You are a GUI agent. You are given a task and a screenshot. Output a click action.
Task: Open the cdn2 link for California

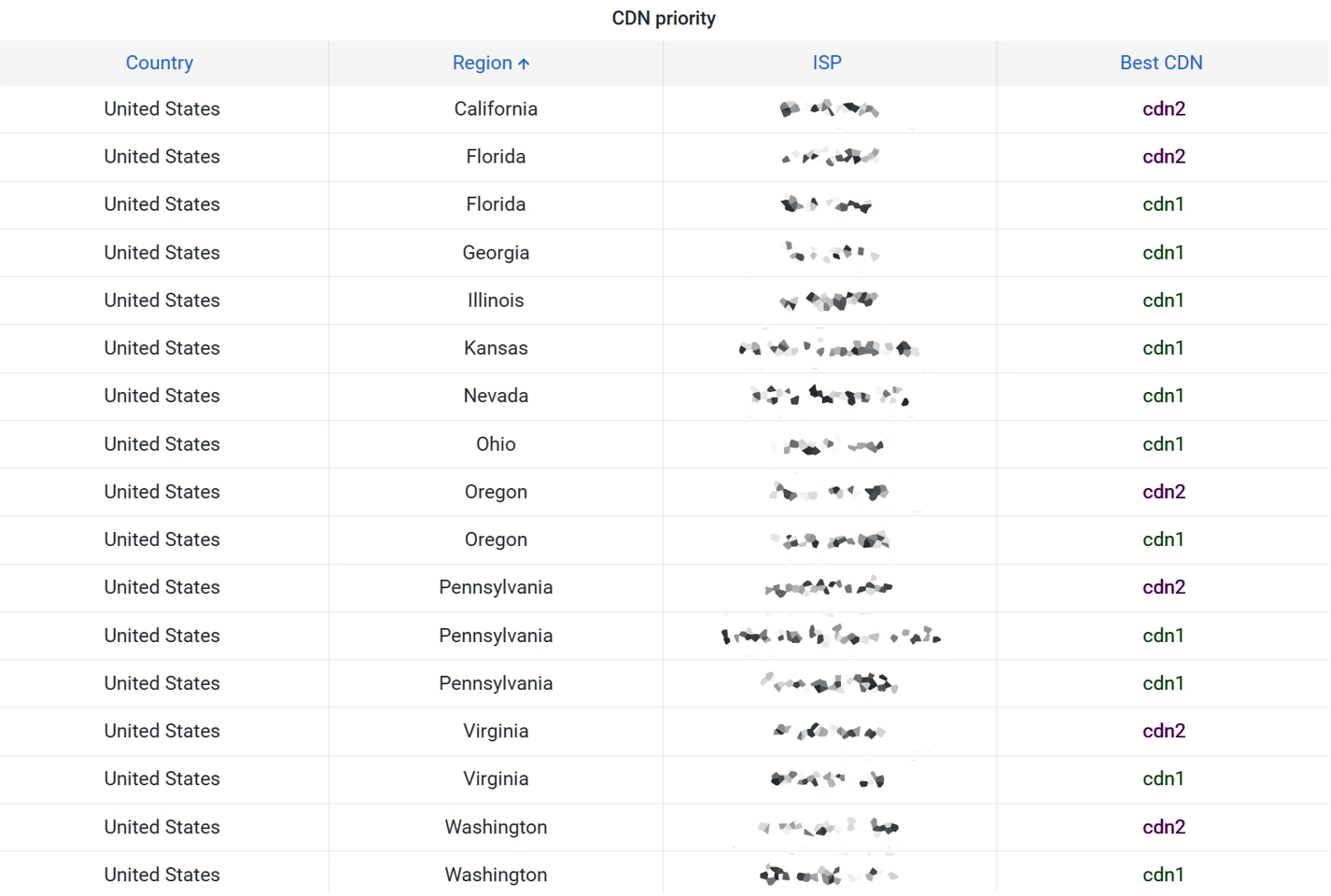tap(1164, 108)
